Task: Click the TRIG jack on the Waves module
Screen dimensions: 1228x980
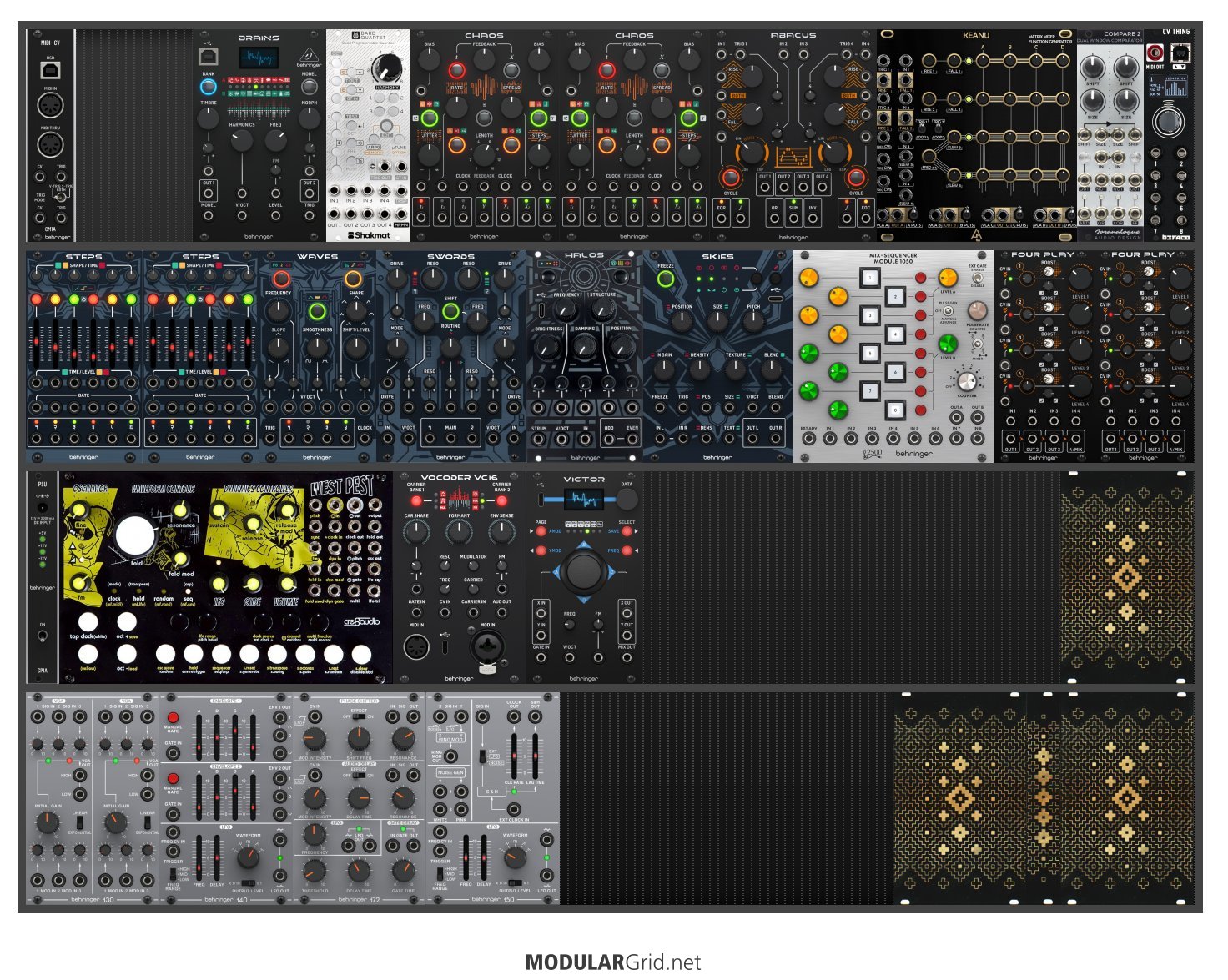Action: click(270, 439)
